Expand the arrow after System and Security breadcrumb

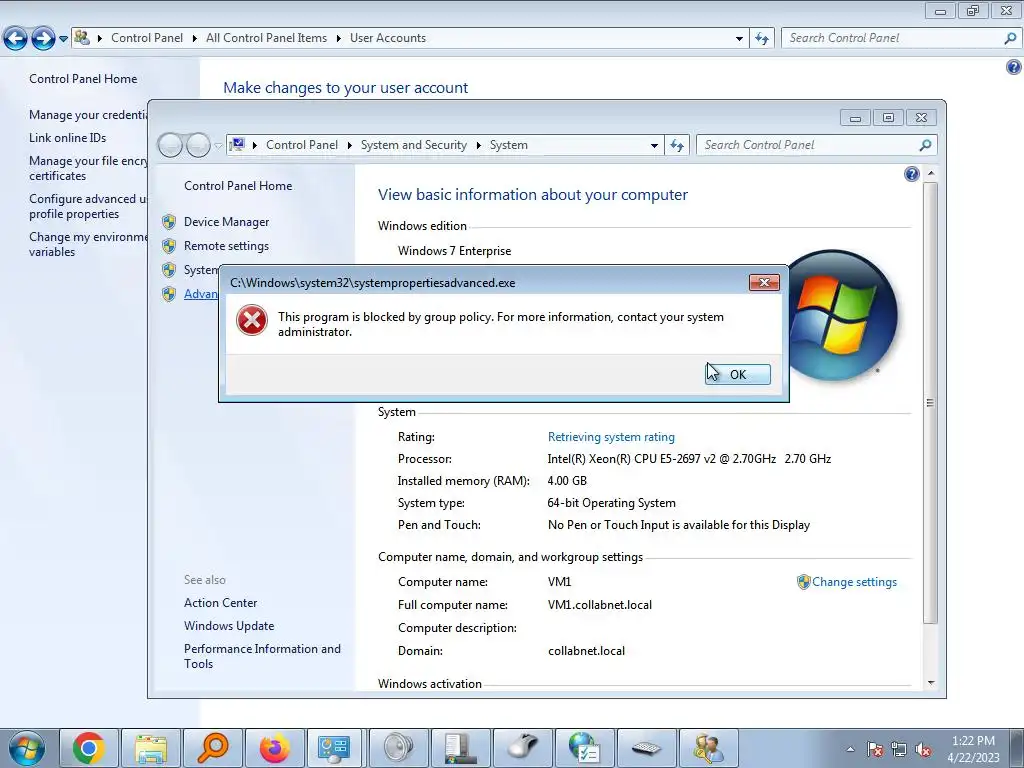(x=479, y=146)
